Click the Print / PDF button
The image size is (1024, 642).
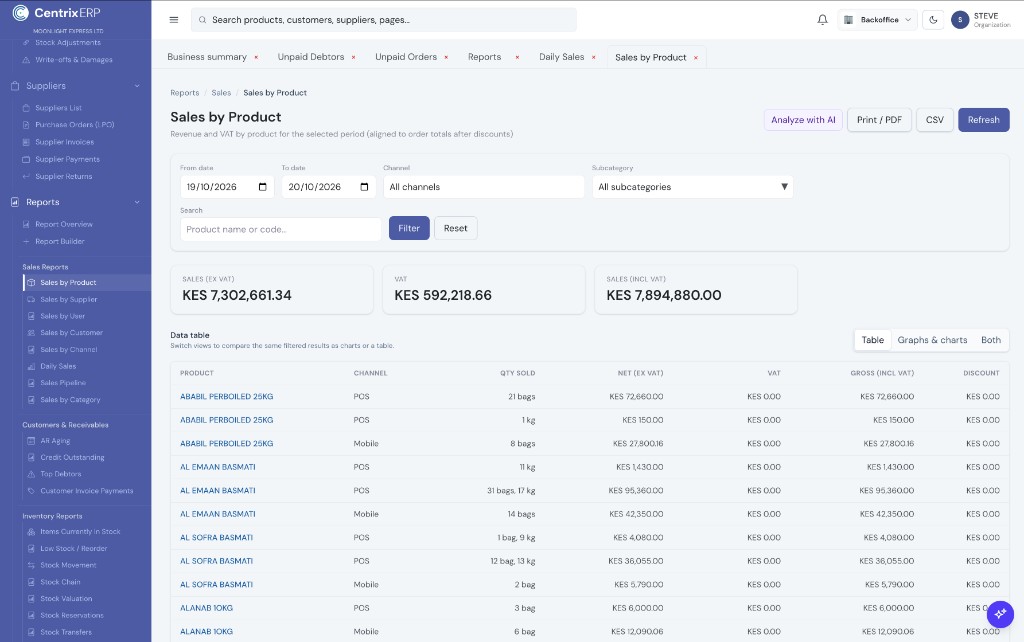[x=879, y=120]
